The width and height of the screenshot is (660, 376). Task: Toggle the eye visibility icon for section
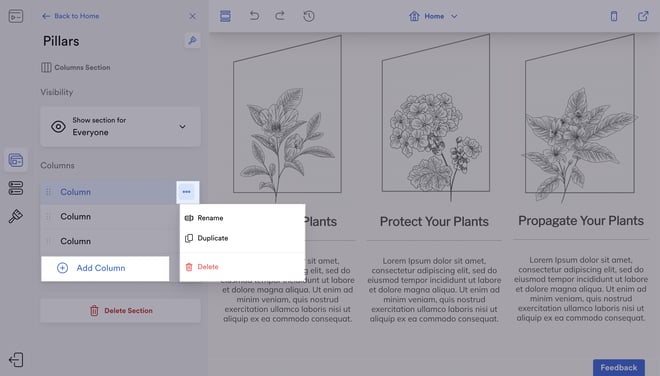[58, 126]
